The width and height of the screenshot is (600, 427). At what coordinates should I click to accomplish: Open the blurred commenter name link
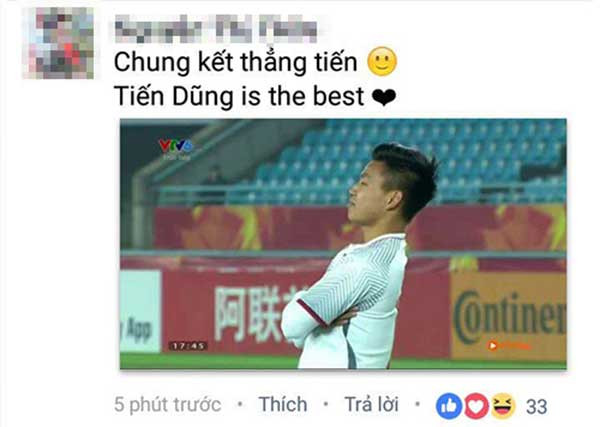216,28
